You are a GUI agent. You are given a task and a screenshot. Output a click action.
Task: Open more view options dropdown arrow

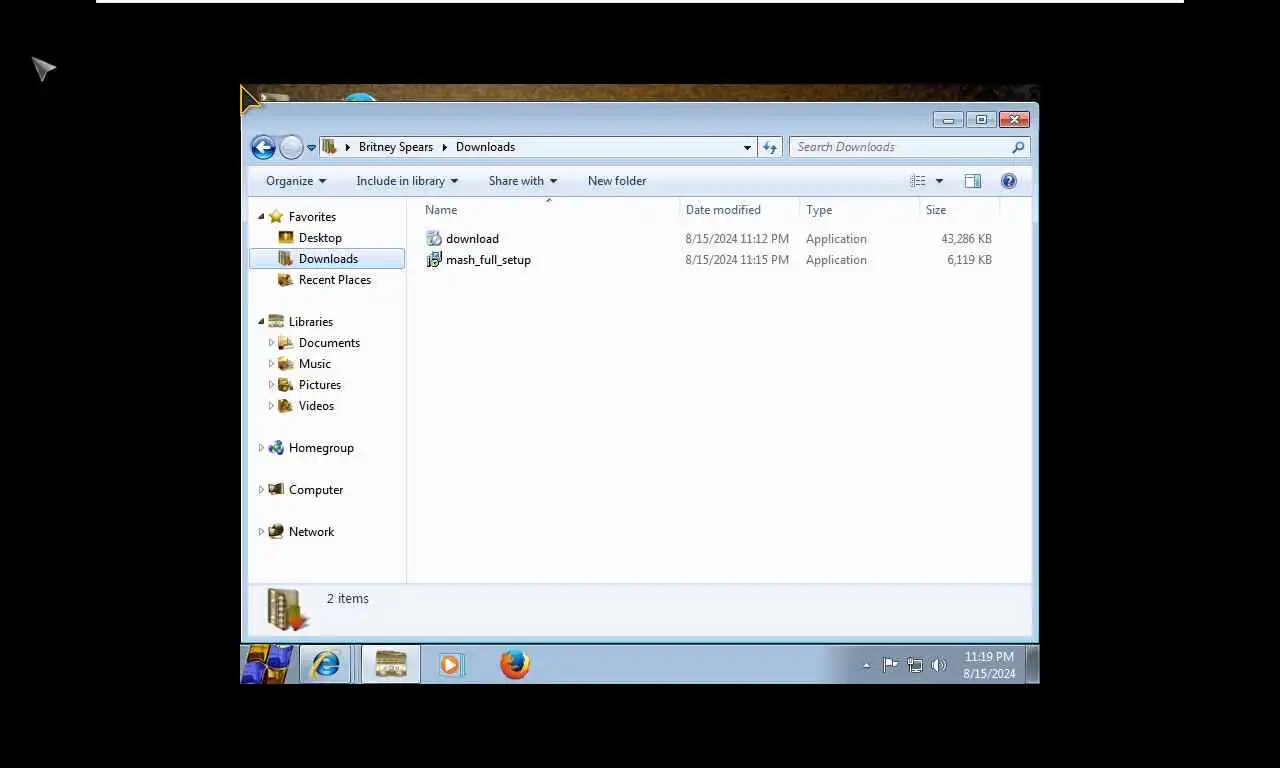click(x=939, y=181)
